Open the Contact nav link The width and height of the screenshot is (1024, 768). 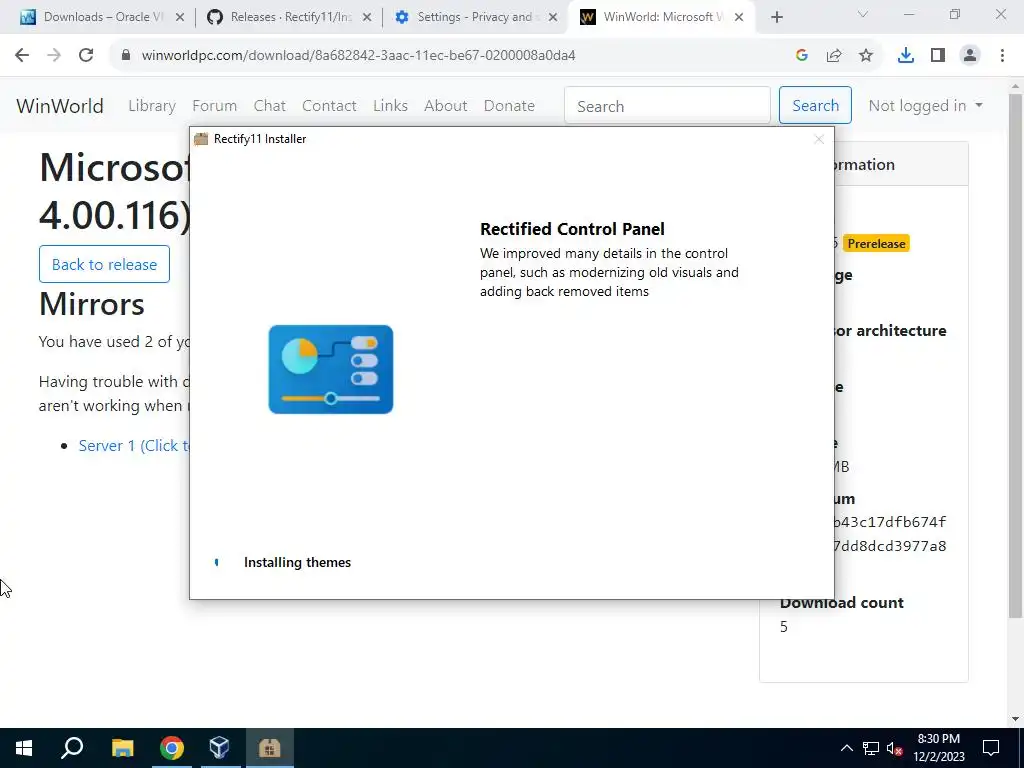329,106
